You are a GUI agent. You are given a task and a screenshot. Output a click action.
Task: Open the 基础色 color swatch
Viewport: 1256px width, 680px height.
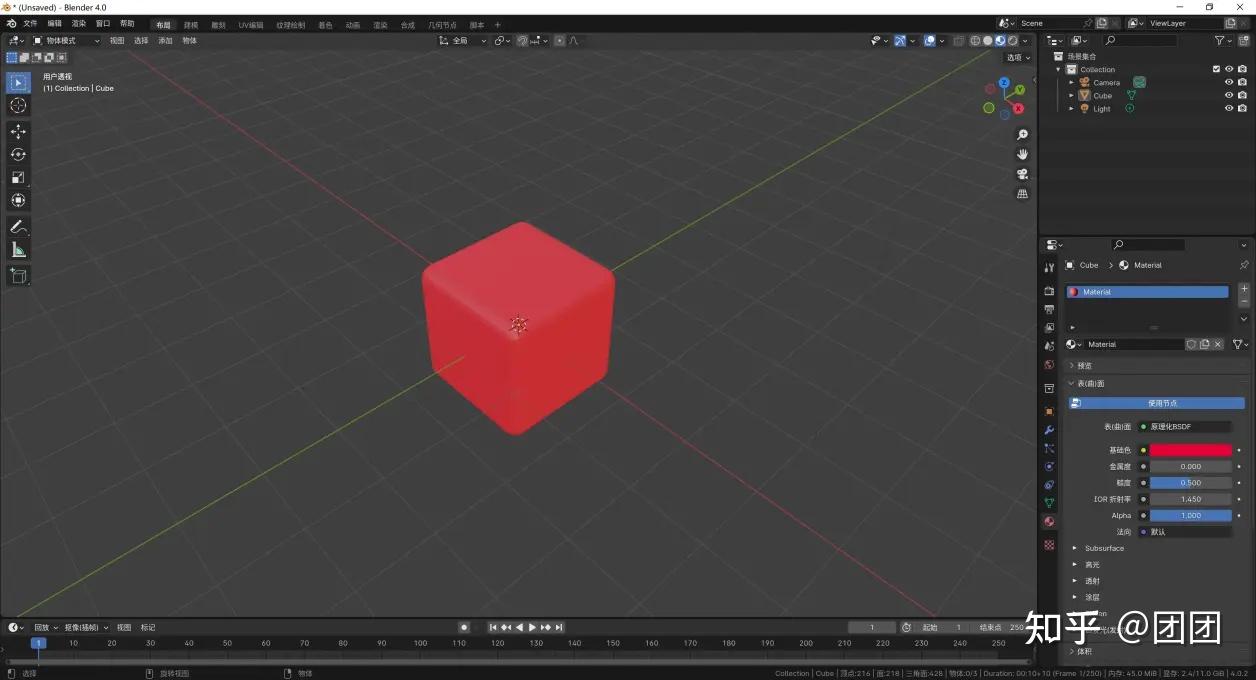click(1188, 449)
